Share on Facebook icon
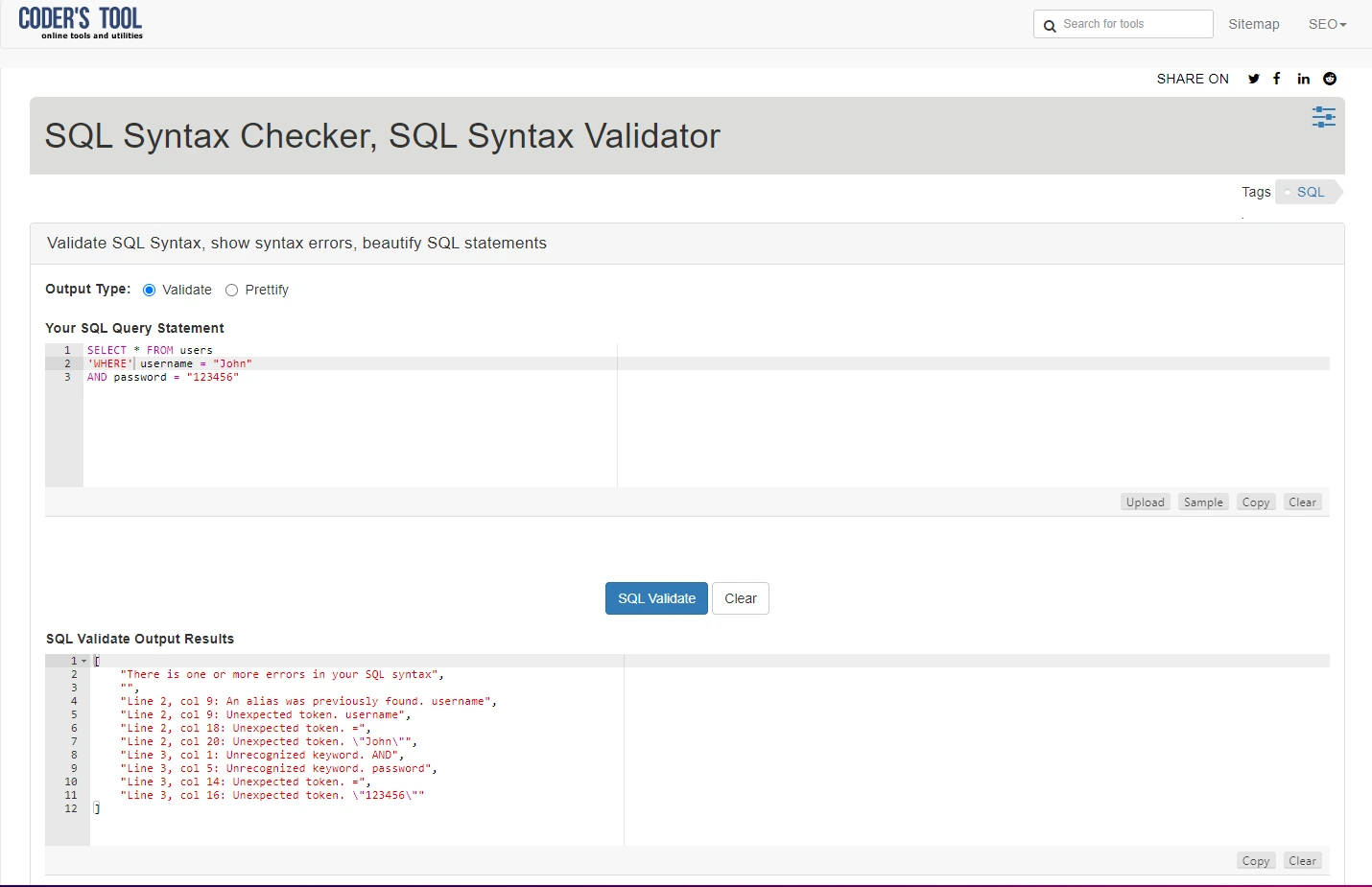This screenshot has width=1372, height=887. pyautogui.click(x=1277, y=79)
